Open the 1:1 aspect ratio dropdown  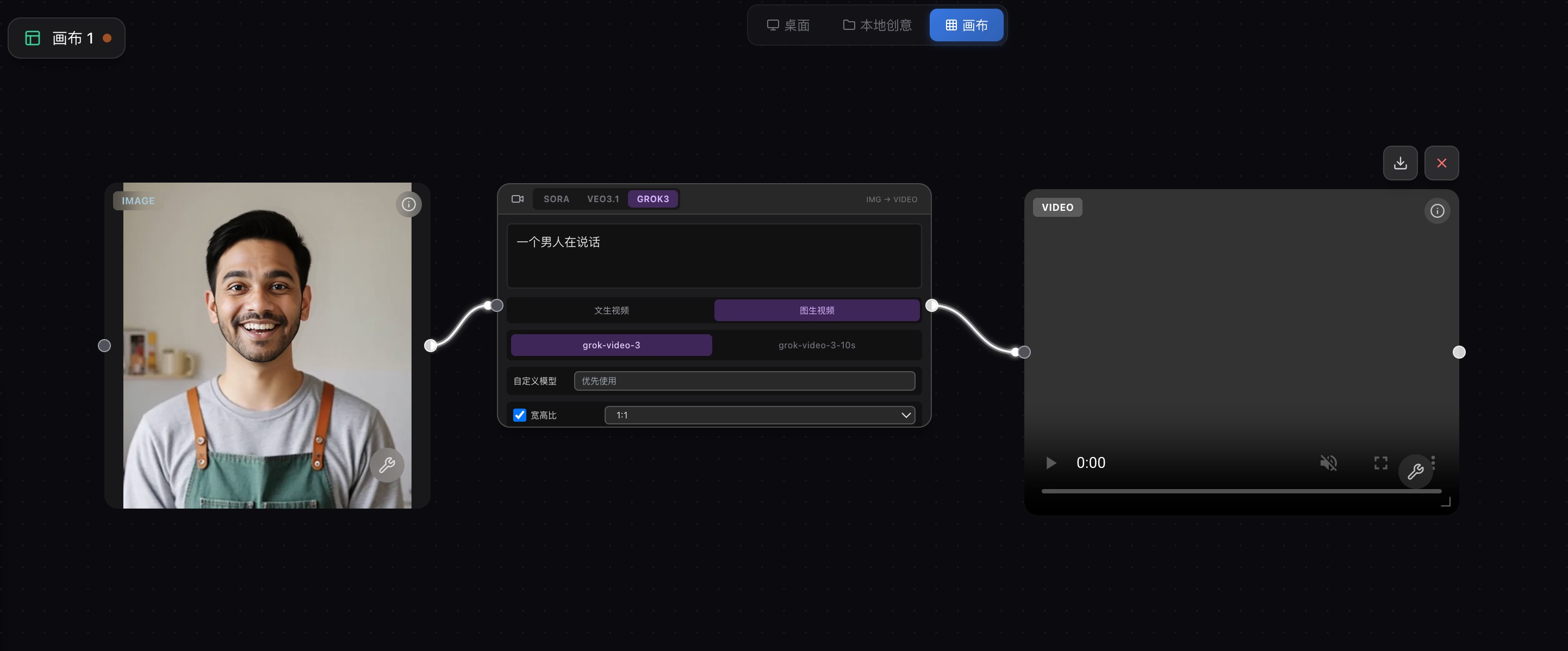pyautogui.click(x=759, y=415)
